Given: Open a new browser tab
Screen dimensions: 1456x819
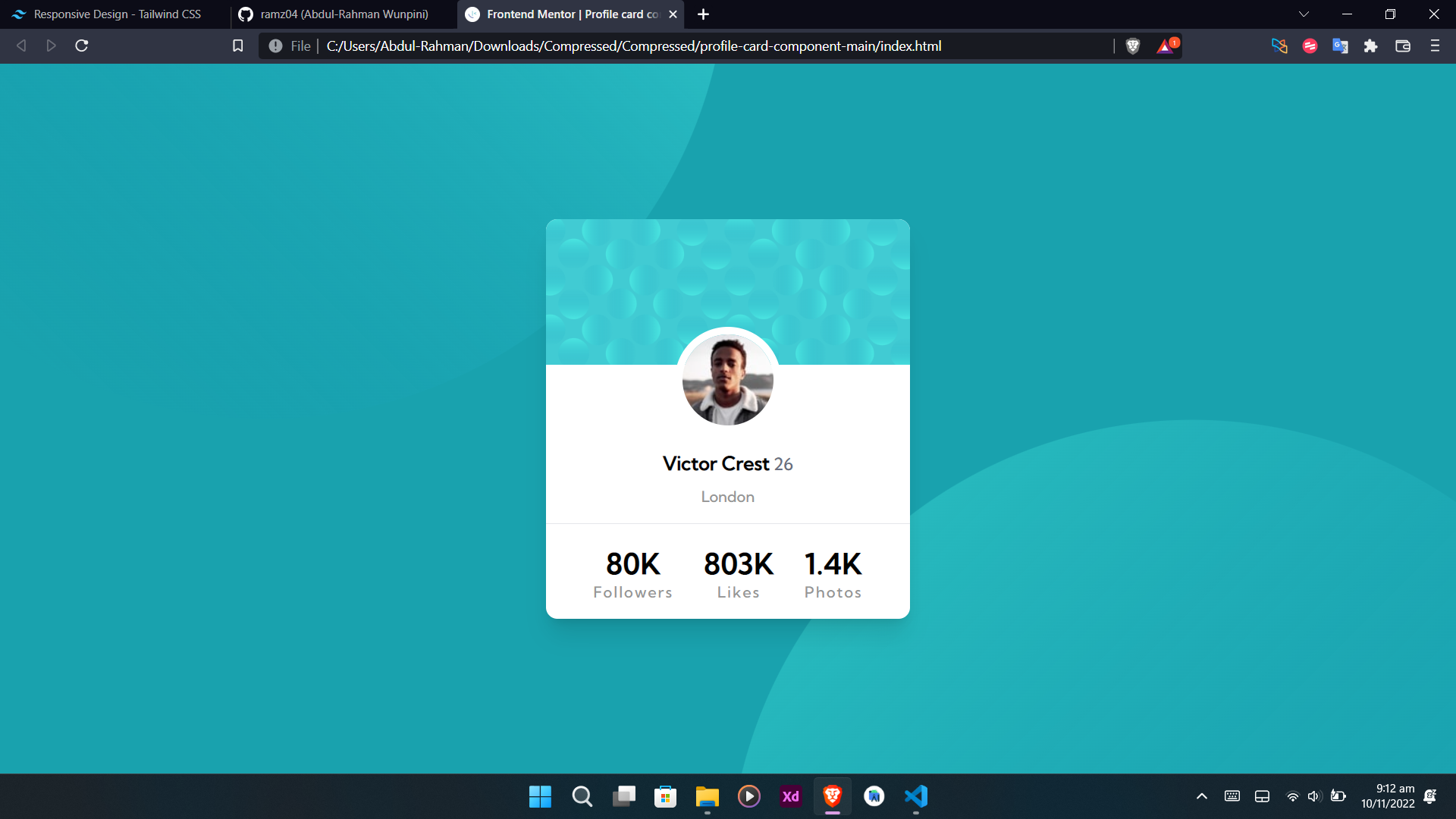Looking at the screenshot, I should click(702, 14).
